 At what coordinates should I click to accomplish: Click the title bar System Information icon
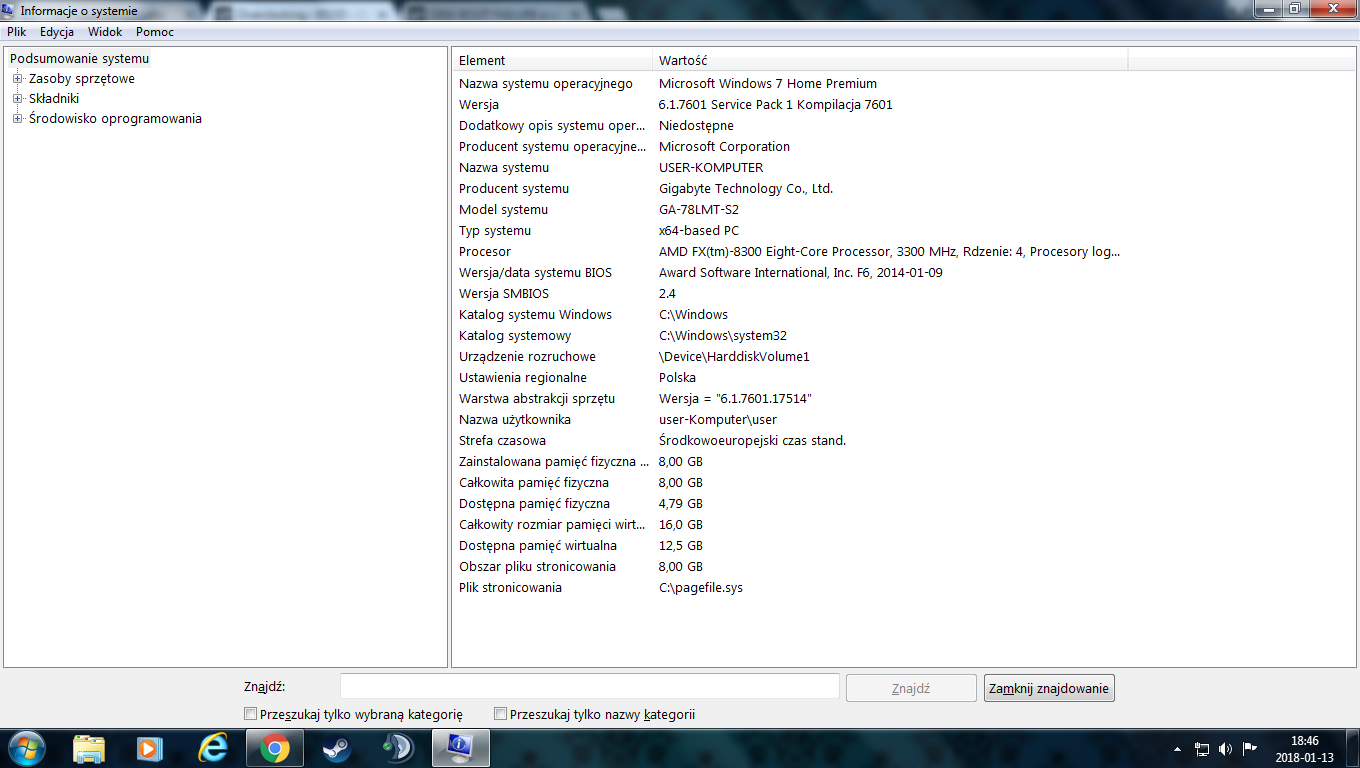pyautogui.click(x=10, y=11)
